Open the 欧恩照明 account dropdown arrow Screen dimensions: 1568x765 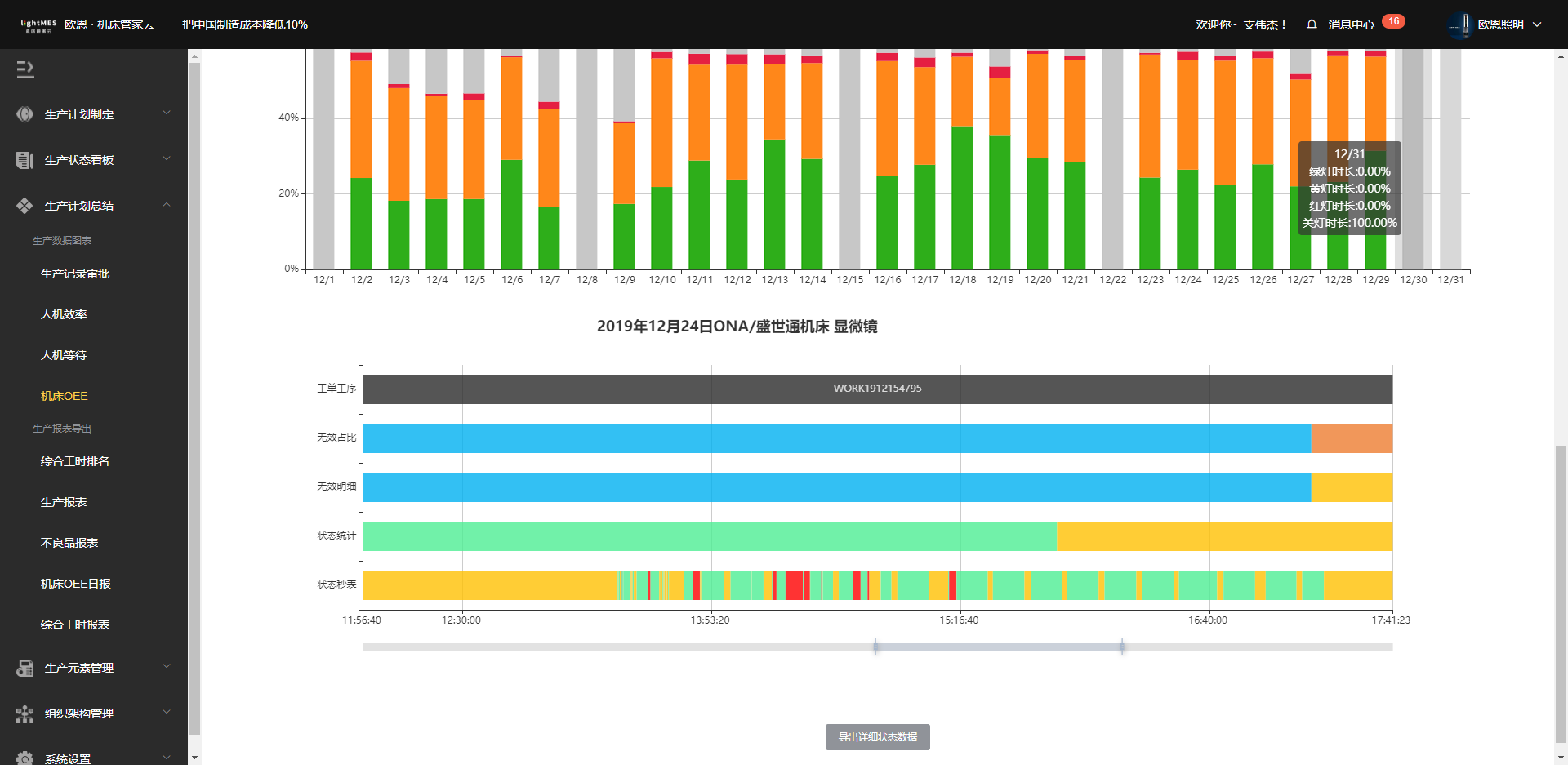click(x=1537, y=24)
